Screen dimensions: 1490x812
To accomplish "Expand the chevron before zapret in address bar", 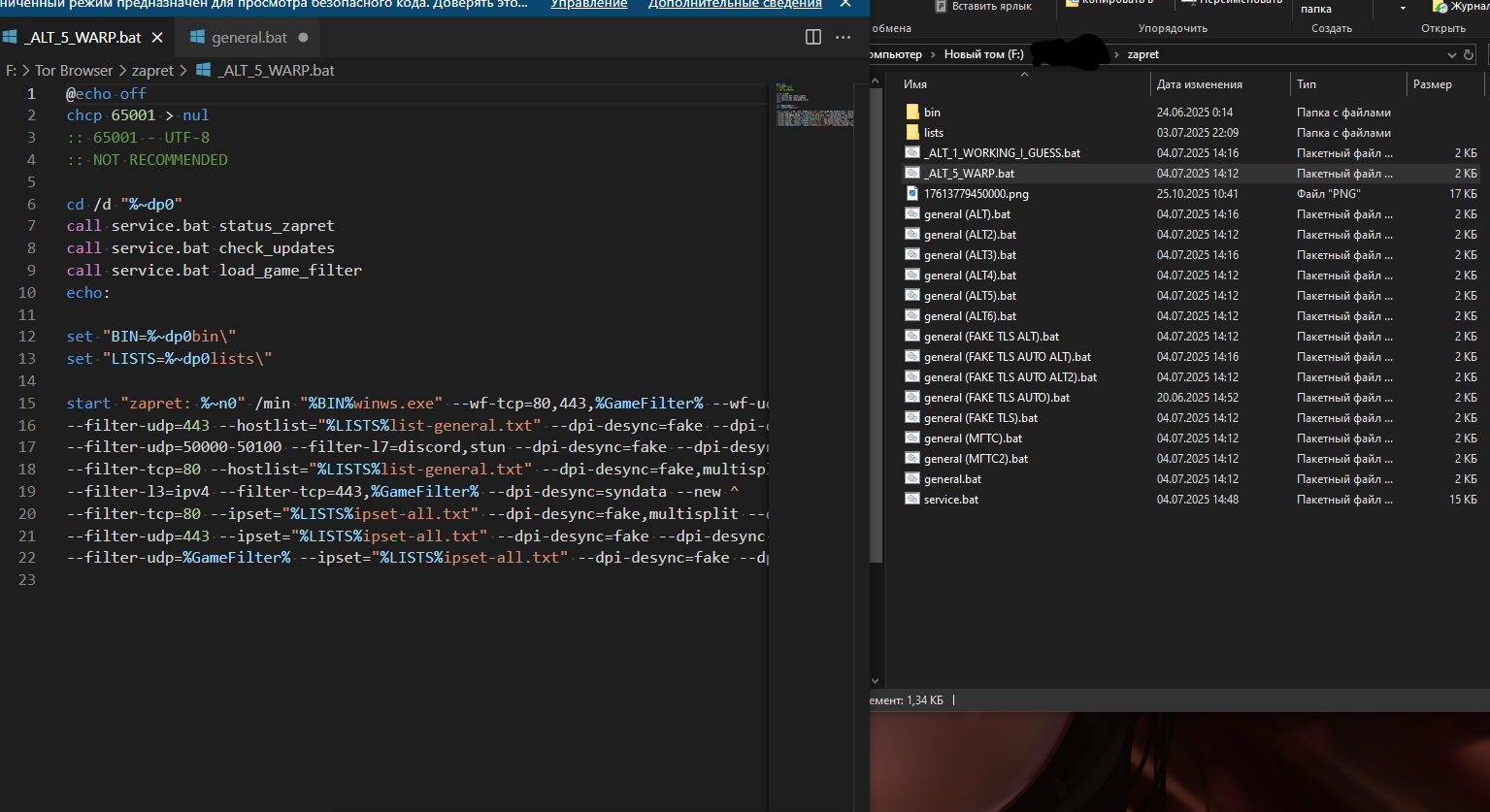I will pyautogui.click(x=1116, y=54).
